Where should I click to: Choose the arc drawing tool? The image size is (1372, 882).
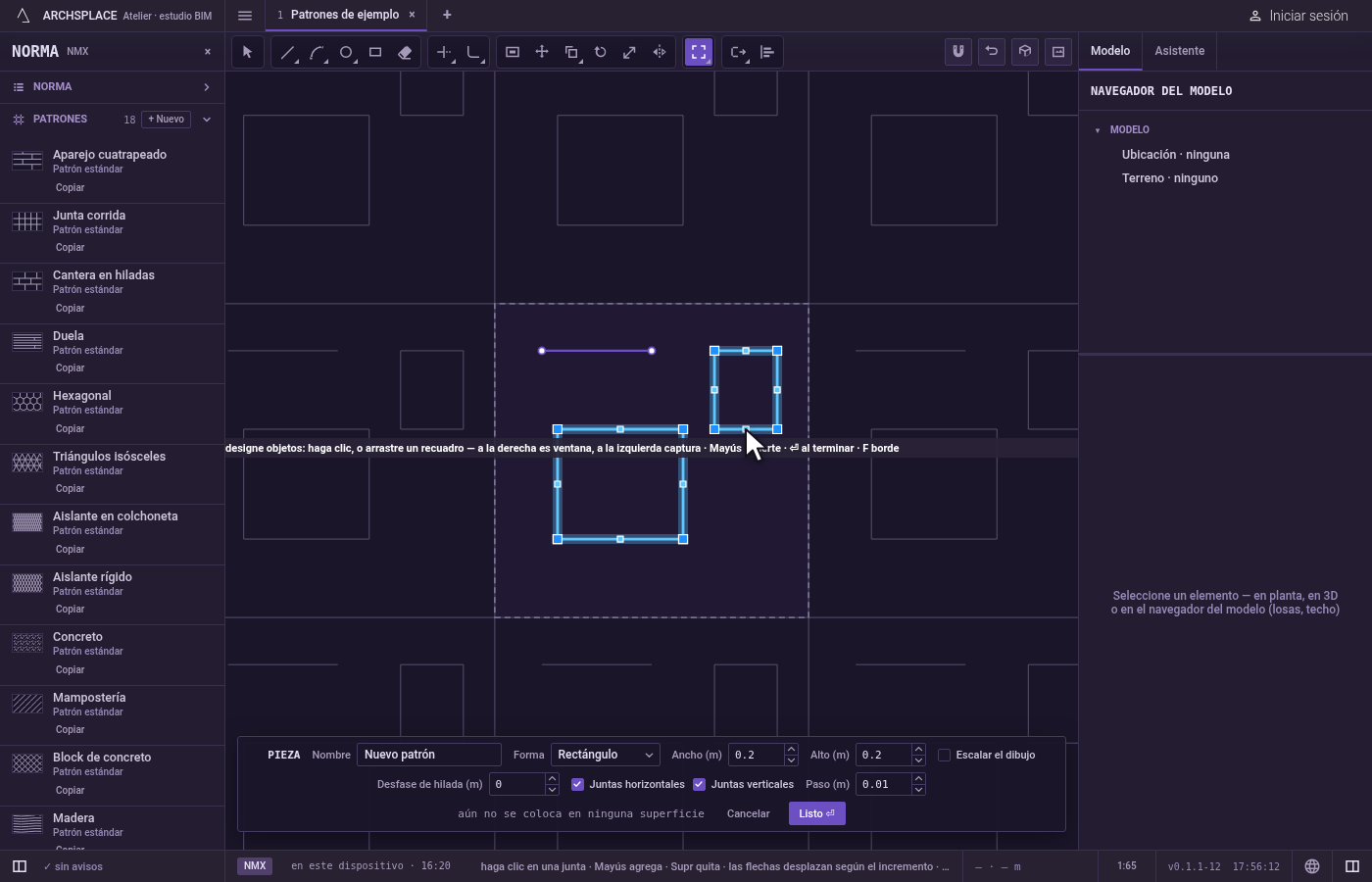(317, 52)
